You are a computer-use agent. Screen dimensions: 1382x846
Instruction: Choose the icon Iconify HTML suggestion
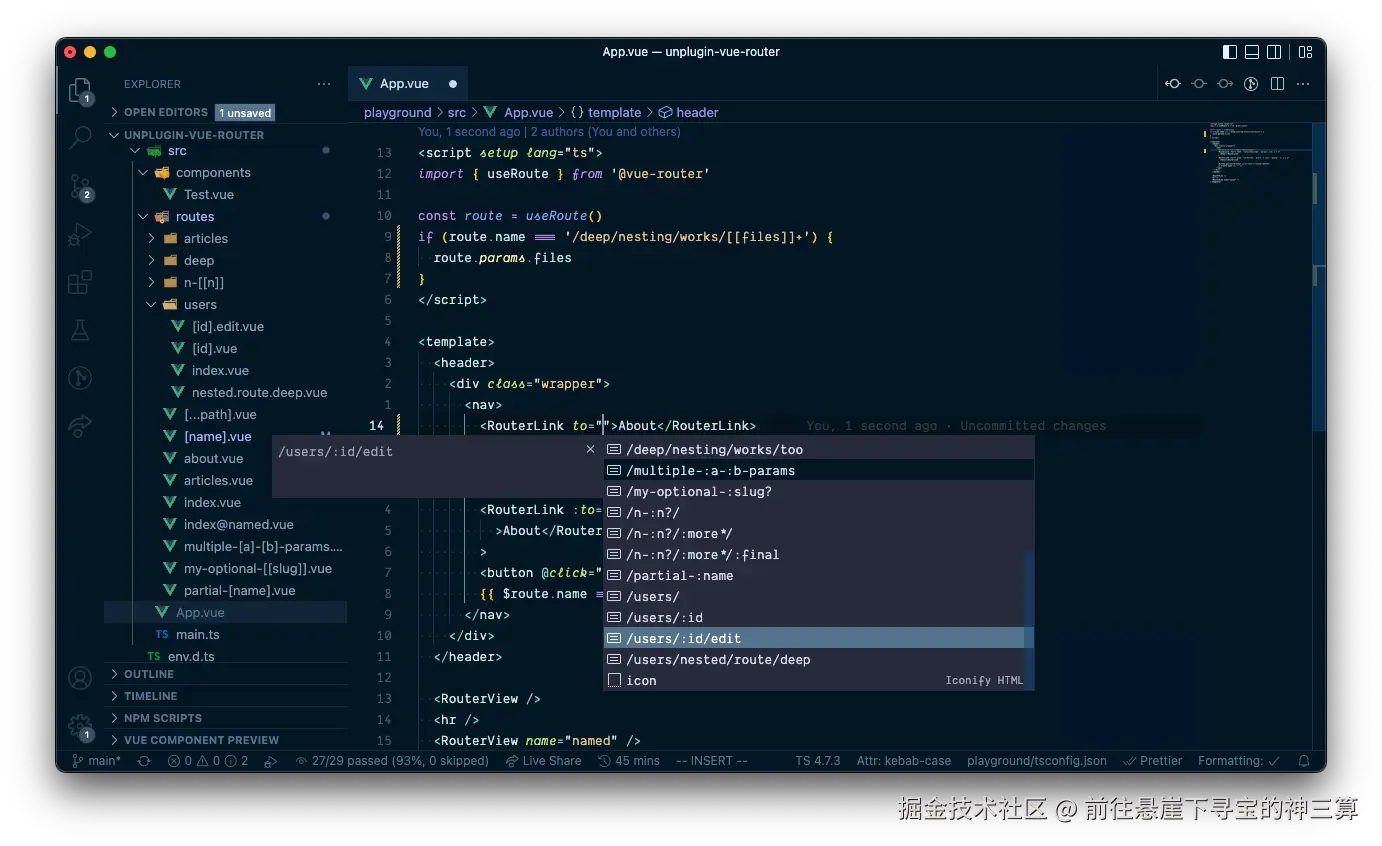pos(814,680)
